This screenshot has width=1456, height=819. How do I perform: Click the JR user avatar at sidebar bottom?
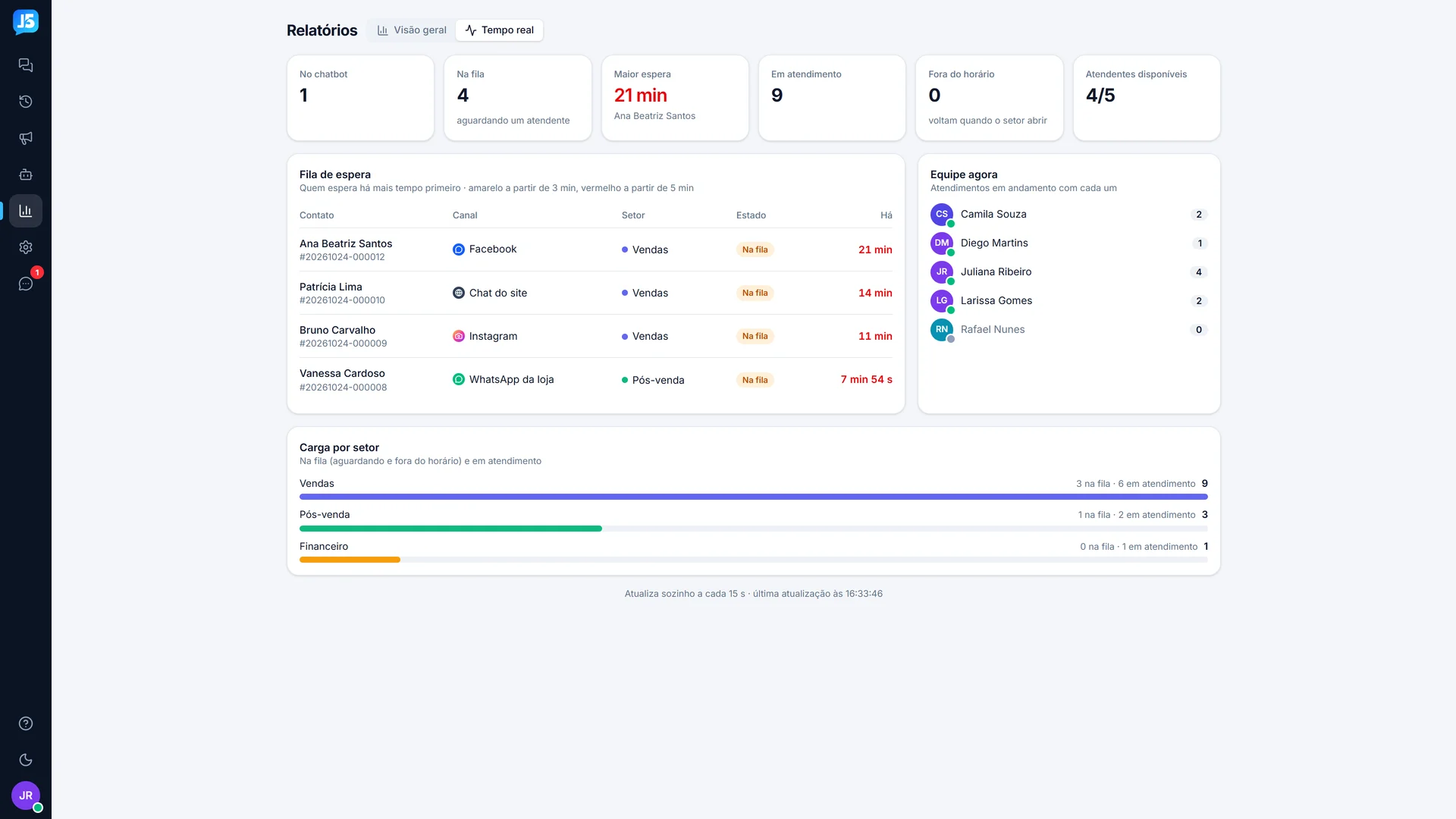(26, 795)
